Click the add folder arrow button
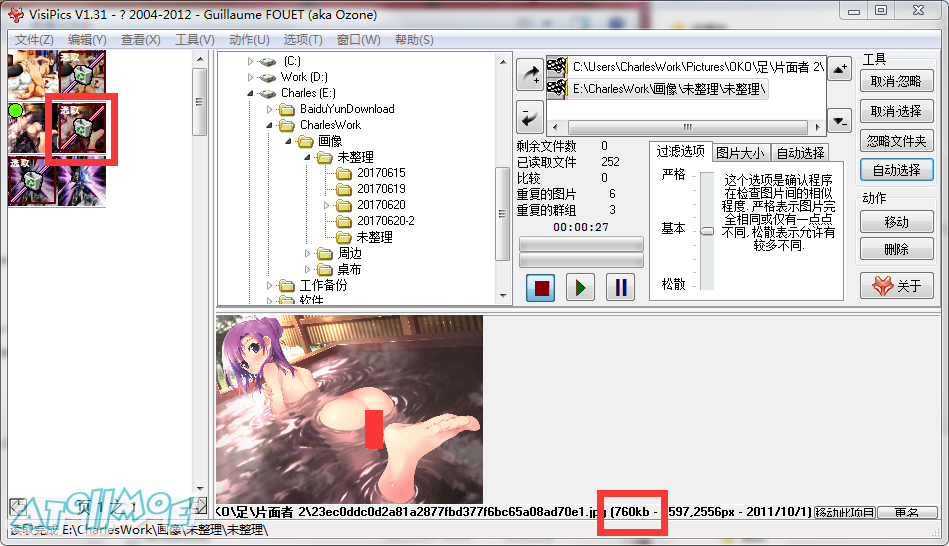 click(x=530, y=74)
